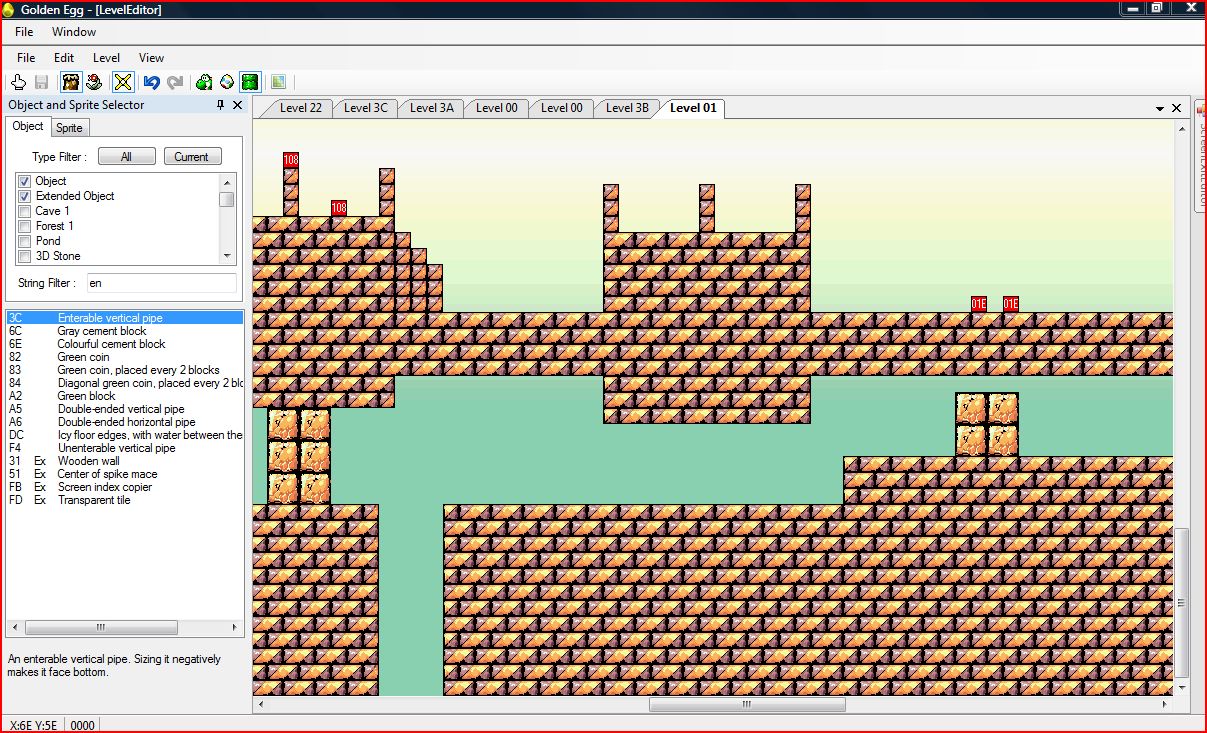This screenshot has width=1207, height=733.
Task: Click the object list horizontal scrollbar thumb
Action: [x=101, y=628]
